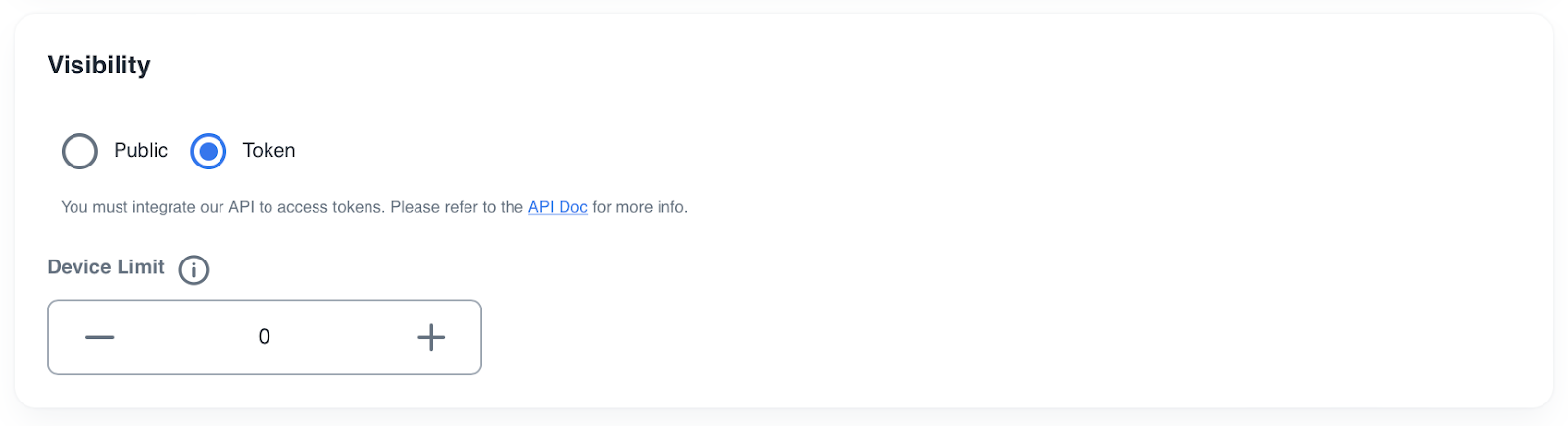This screenshot has width=1568, height=426.
Task: Click the "Public" option label text
Action: pyautogui.click(x=140, y=150)
